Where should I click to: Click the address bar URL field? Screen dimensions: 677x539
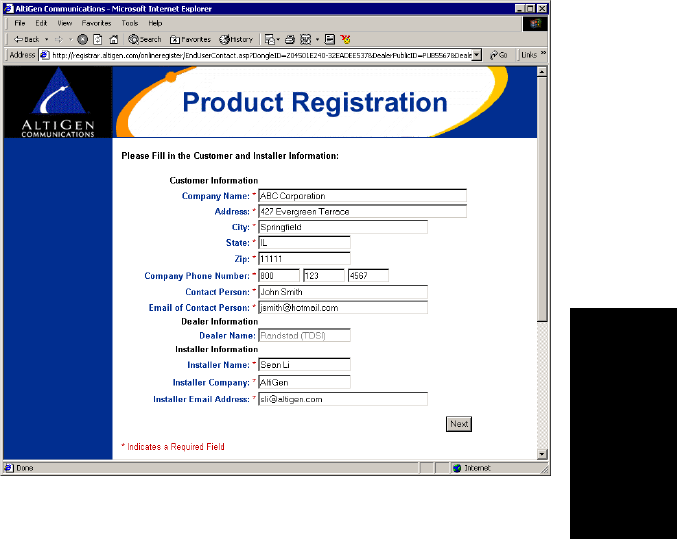262,55
